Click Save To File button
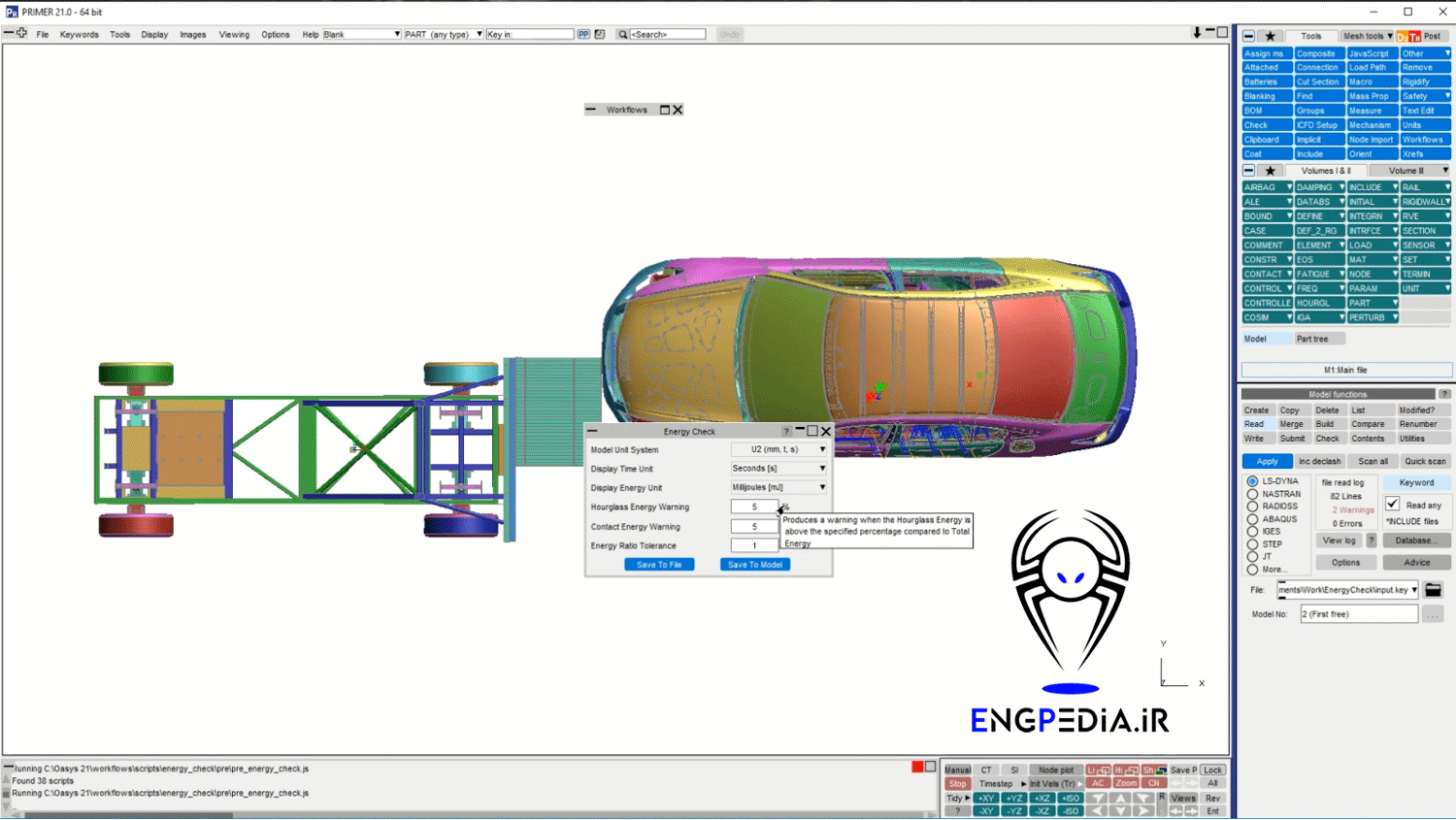The width and height of the screenshot is (1456, 820). [659, 565]
